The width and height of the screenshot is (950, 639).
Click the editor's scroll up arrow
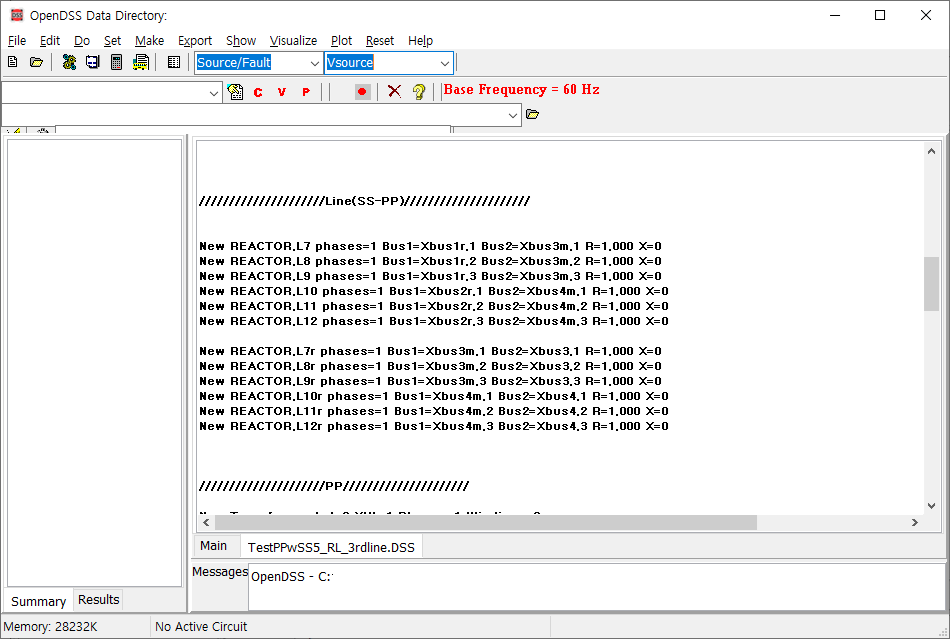pos(931,151)
